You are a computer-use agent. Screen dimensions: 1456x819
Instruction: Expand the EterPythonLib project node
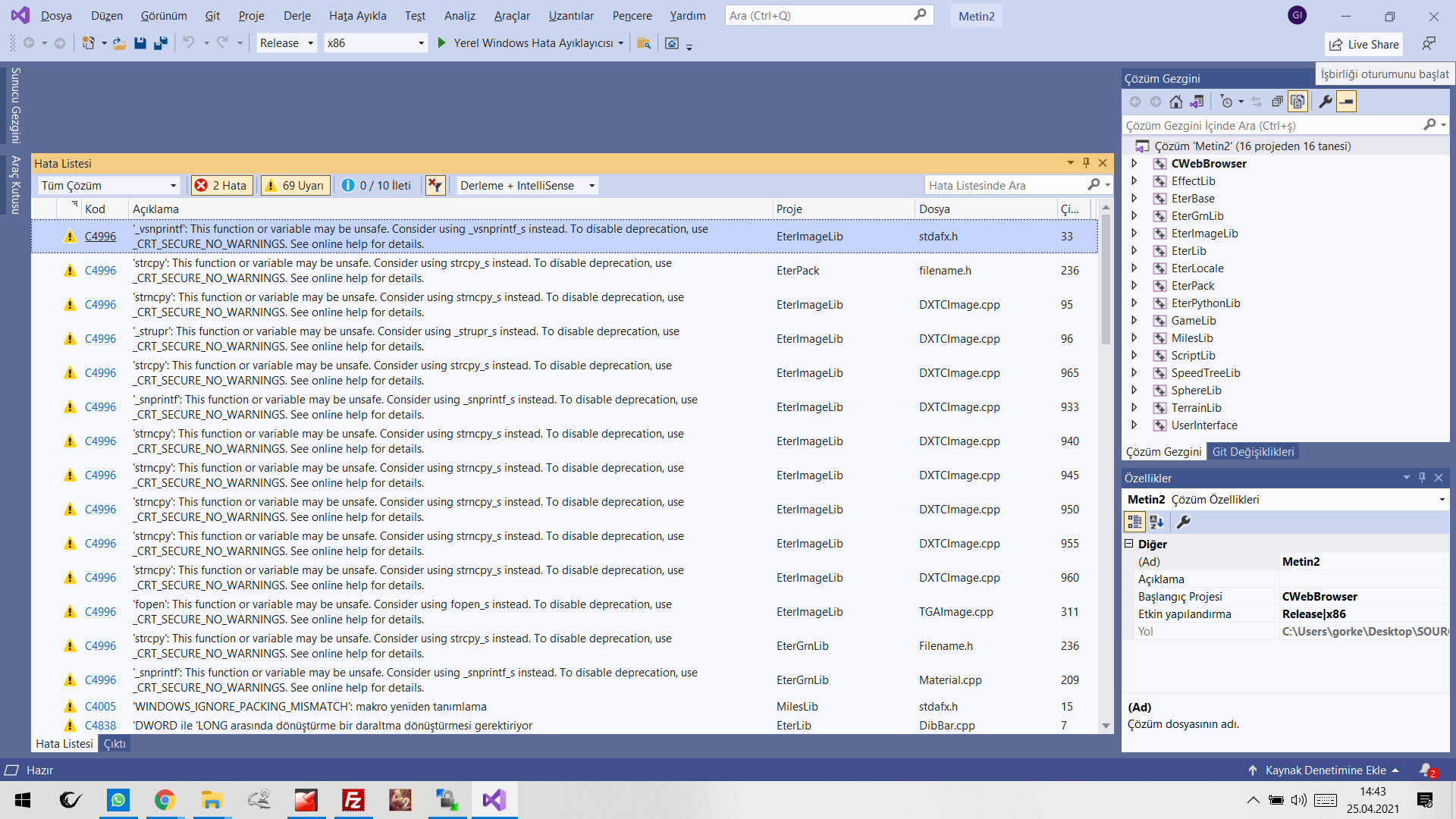click(x=1134, y=303)
